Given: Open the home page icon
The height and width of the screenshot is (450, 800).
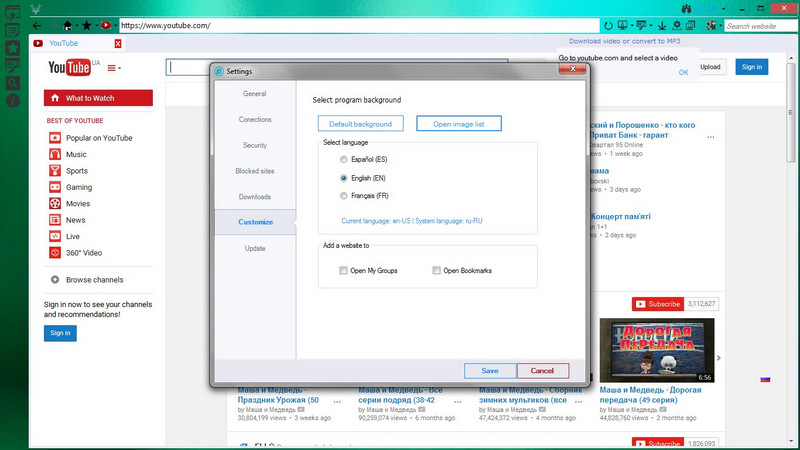Looking at the screenshot, I should [x=67, y=26].
